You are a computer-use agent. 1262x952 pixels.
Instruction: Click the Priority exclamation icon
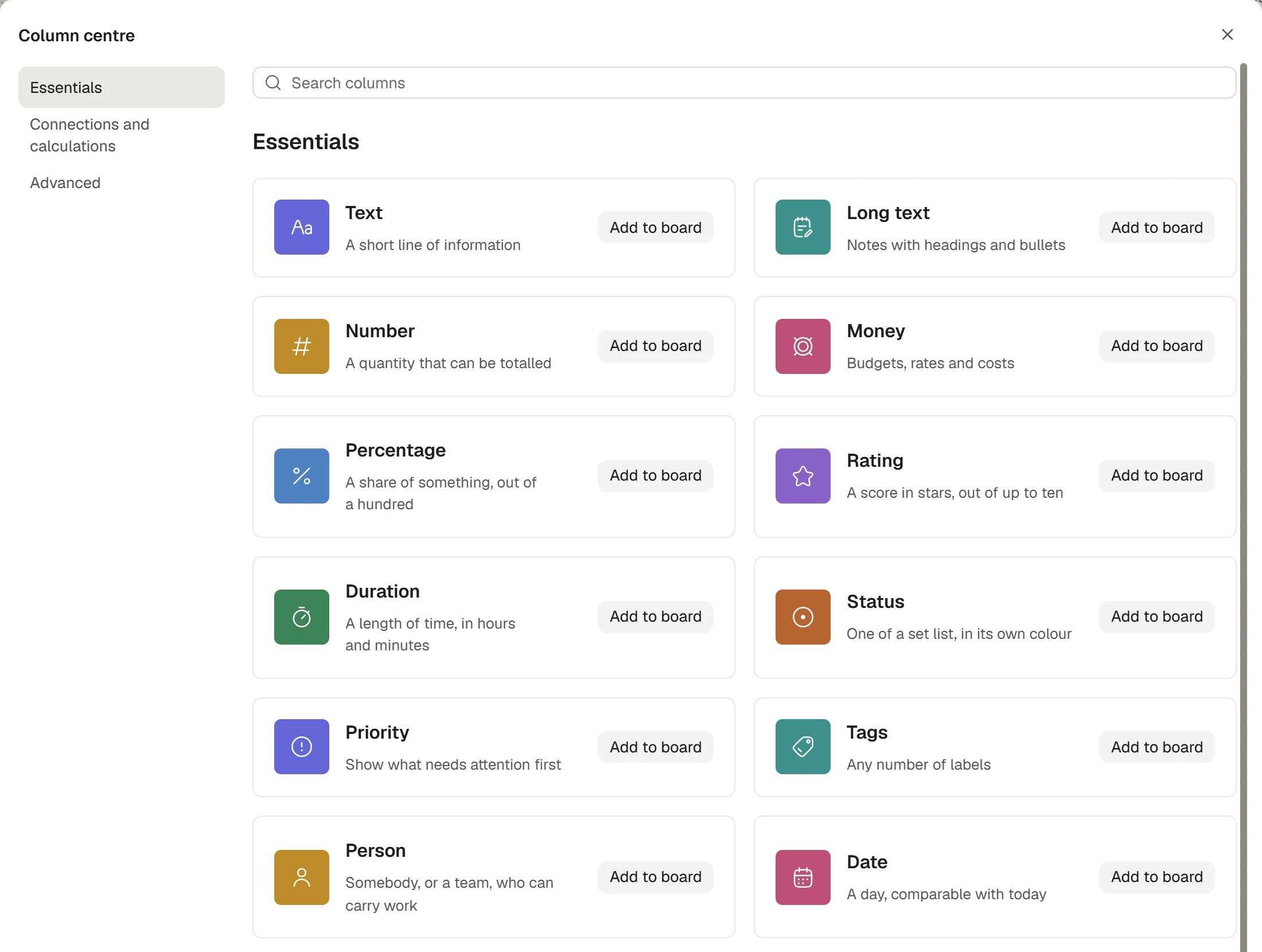302,747
